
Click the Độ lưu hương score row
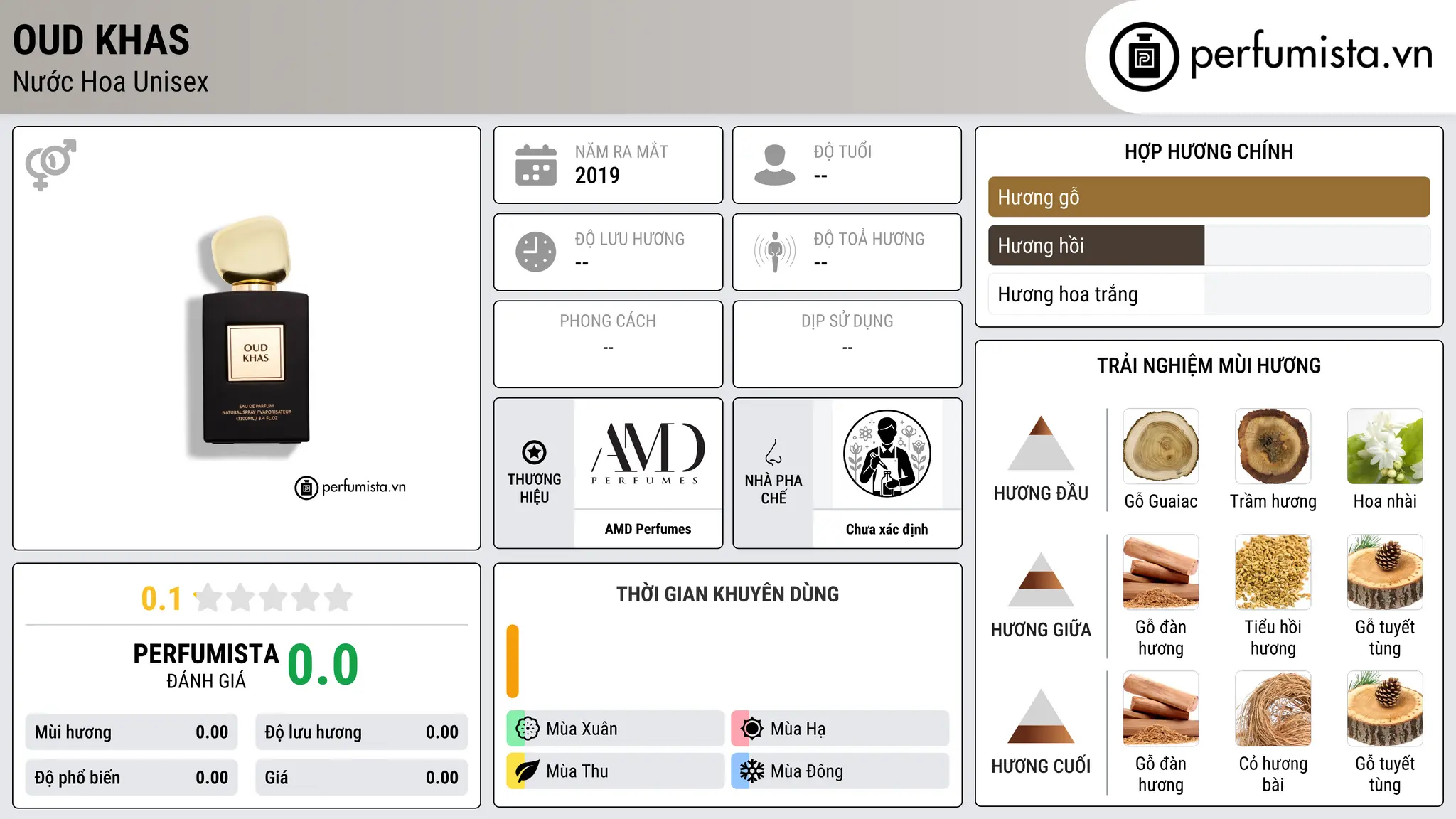(361, 732)
